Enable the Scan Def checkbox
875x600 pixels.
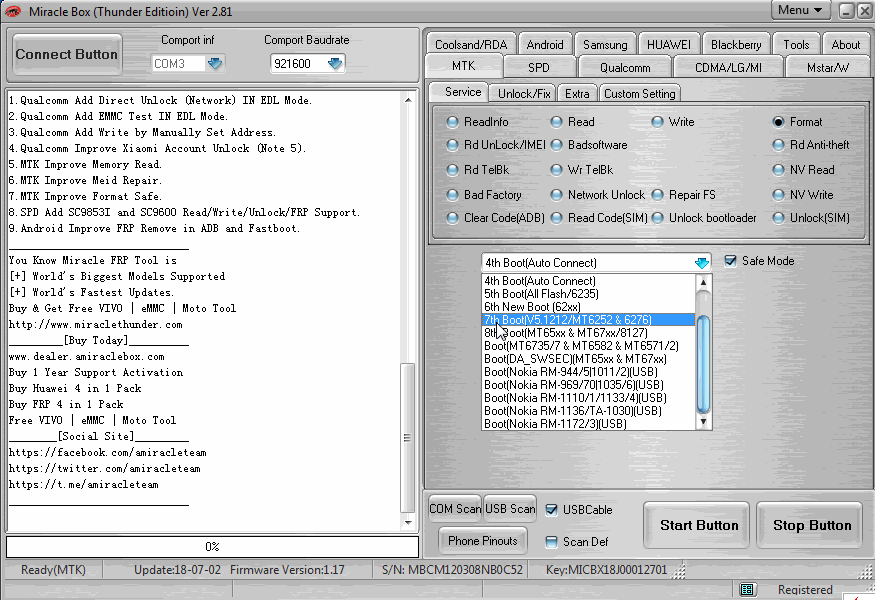coord(551,541)
